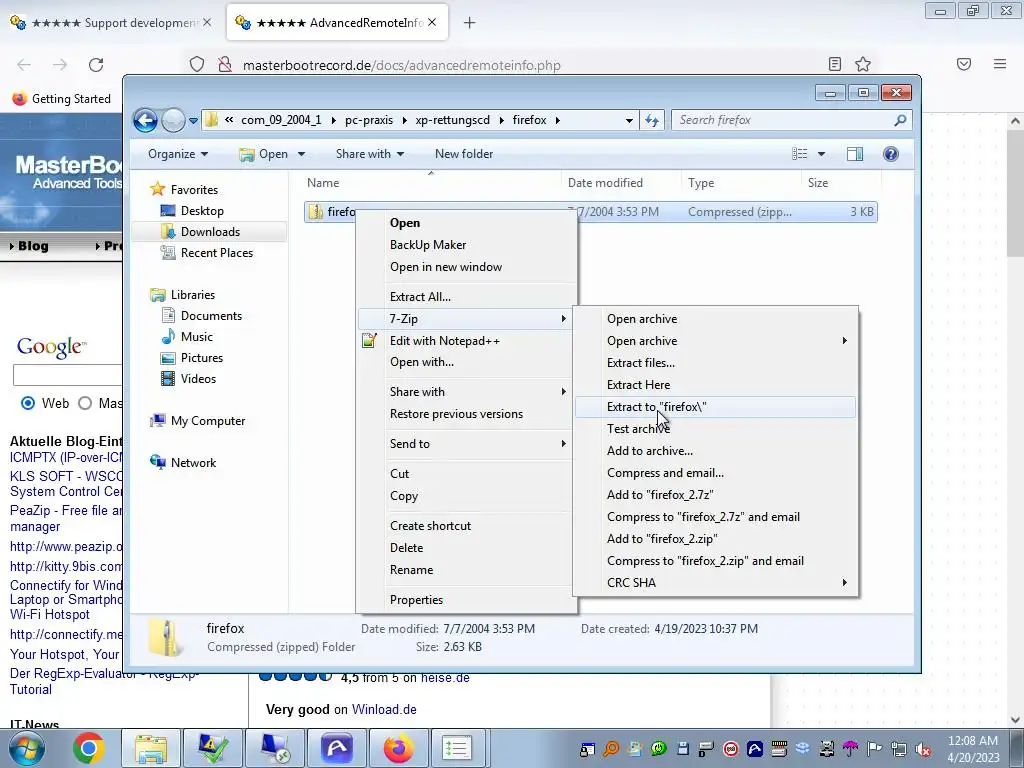Viewport: 1024px width, 768px height.
Task: Click the Windows Start orb
Action: tap(27, 748)
